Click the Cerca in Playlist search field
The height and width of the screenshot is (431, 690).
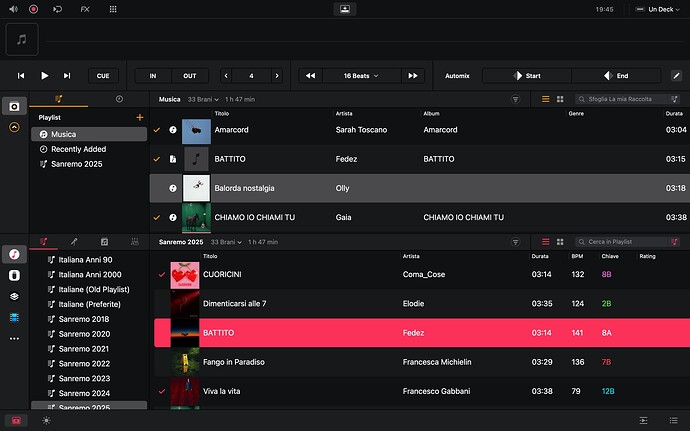[x=628, y=242]
